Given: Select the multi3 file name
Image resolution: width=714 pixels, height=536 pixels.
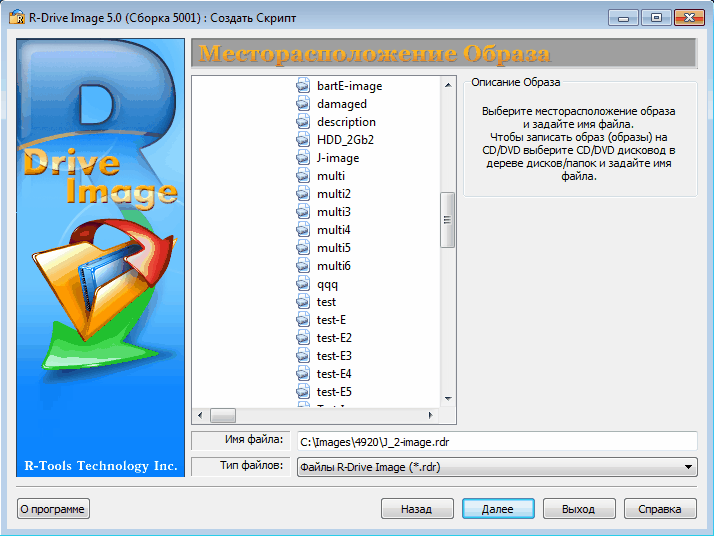Looking at the screenshot, I should tap(334, 212).
